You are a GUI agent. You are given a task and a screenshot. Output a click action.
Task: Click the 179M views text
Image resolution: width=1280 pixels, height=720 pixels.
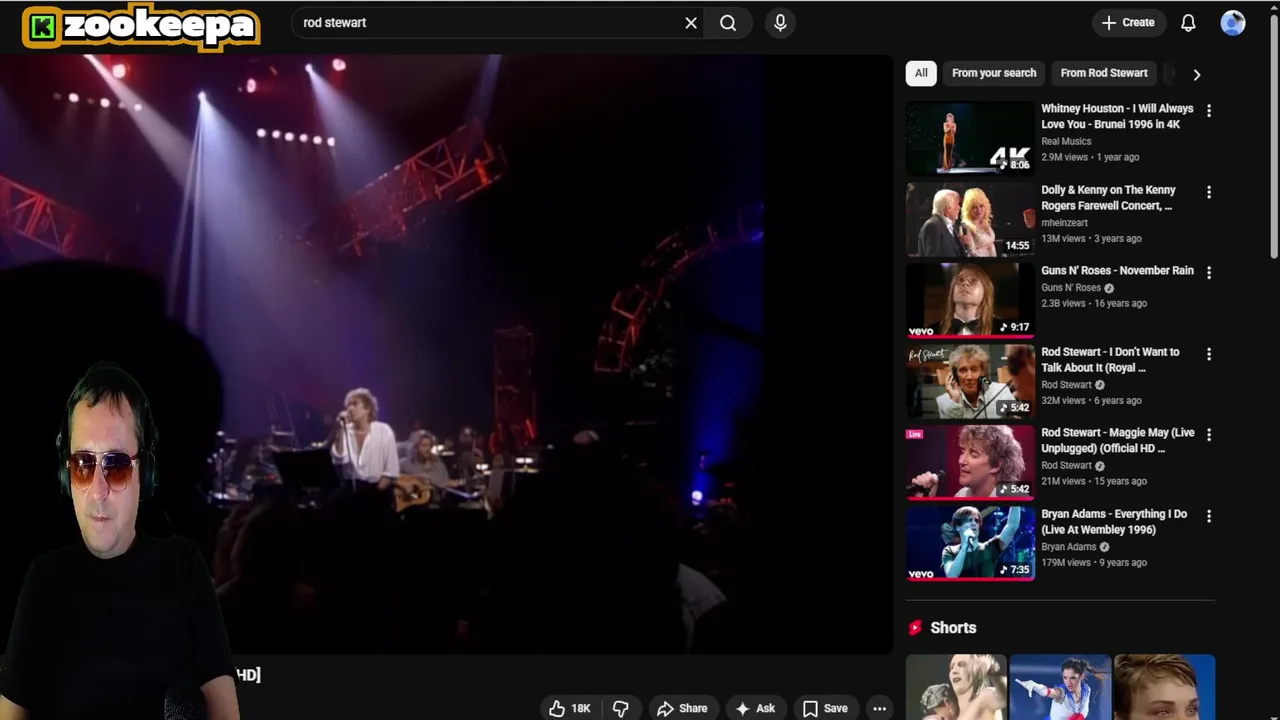pos(1066,562)
